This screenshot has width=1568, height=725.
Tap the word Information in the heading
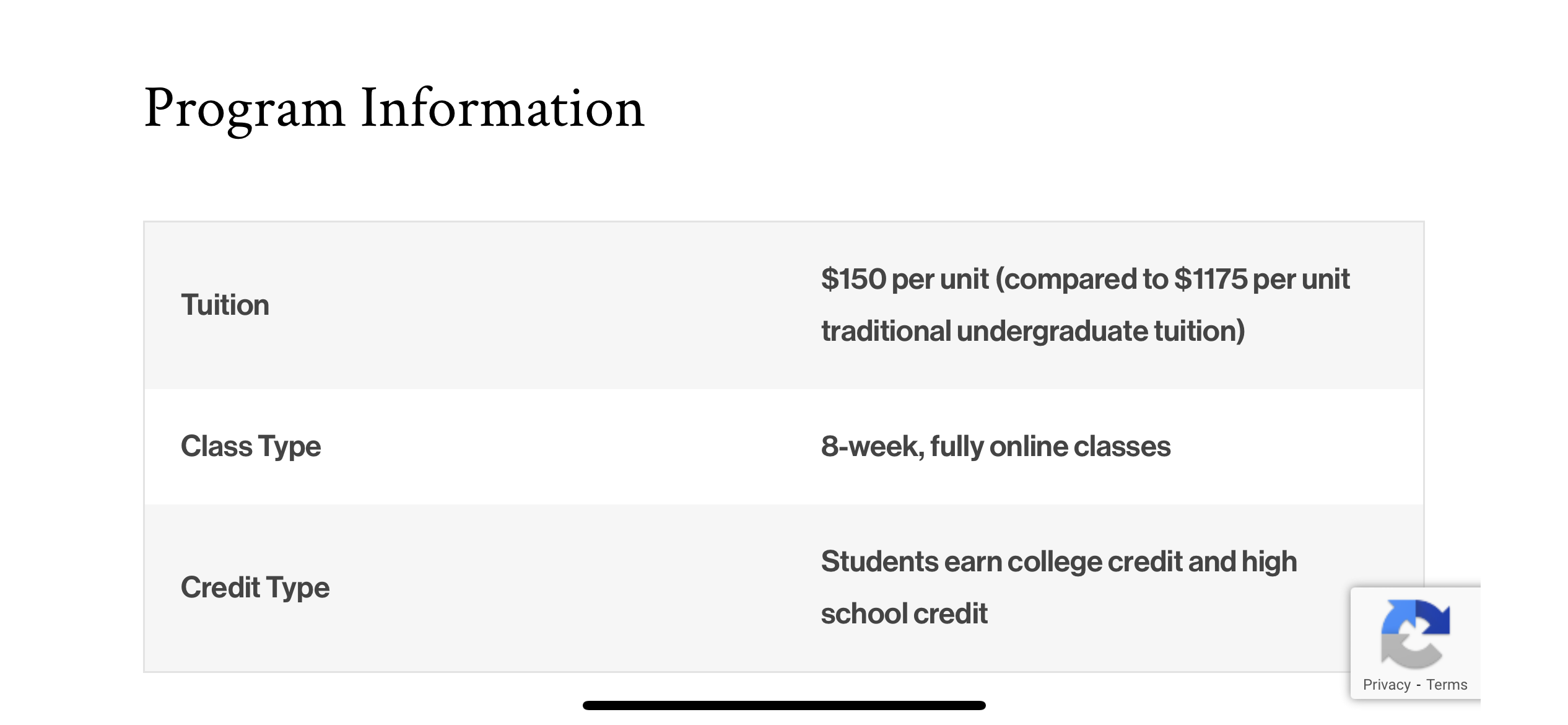(x=503, y=108)
